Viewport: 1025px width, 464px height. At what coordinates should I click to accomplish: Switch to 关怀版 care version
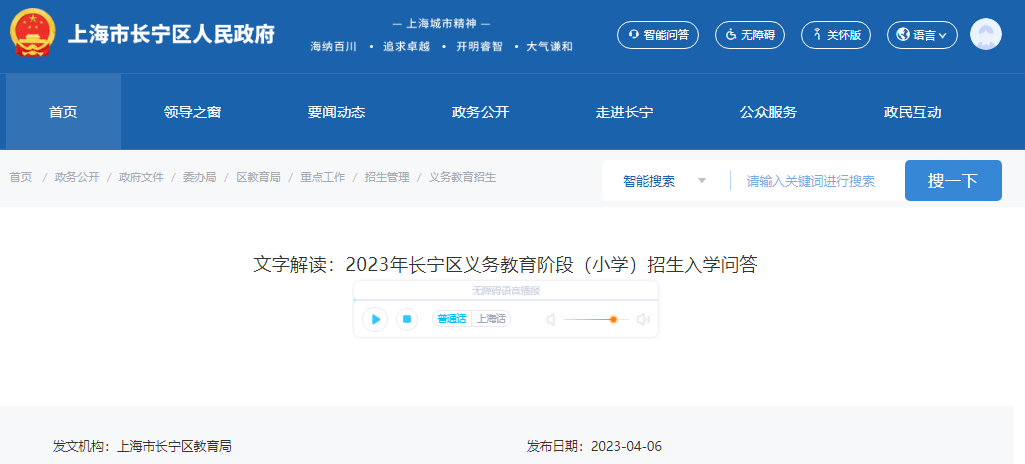836,35
